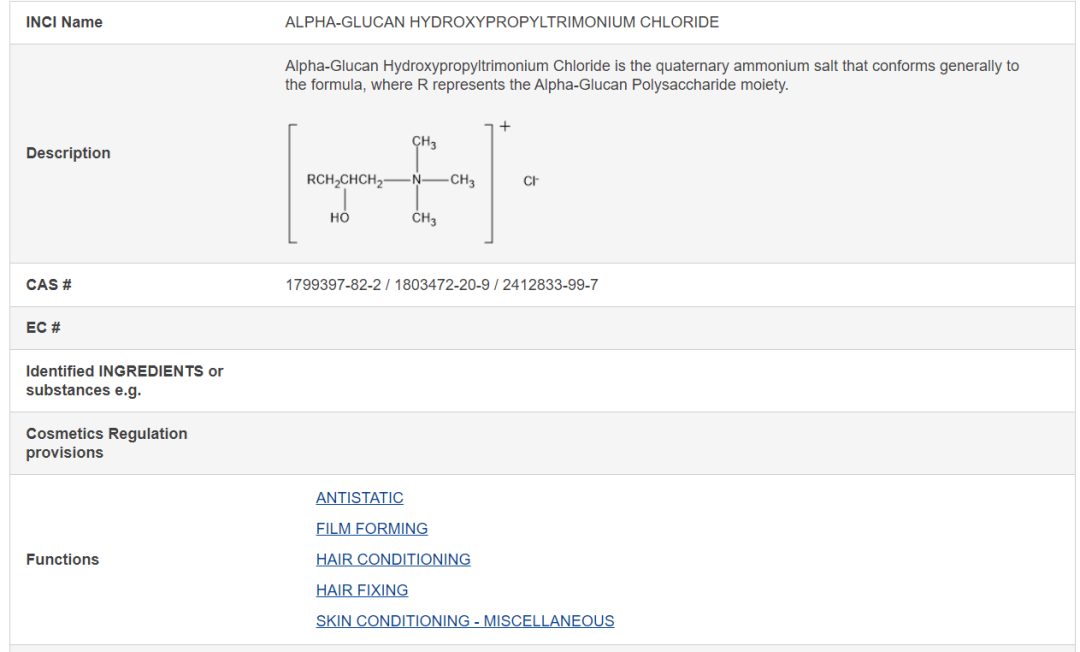Click the empty EC # value cell

click(675, 328)
